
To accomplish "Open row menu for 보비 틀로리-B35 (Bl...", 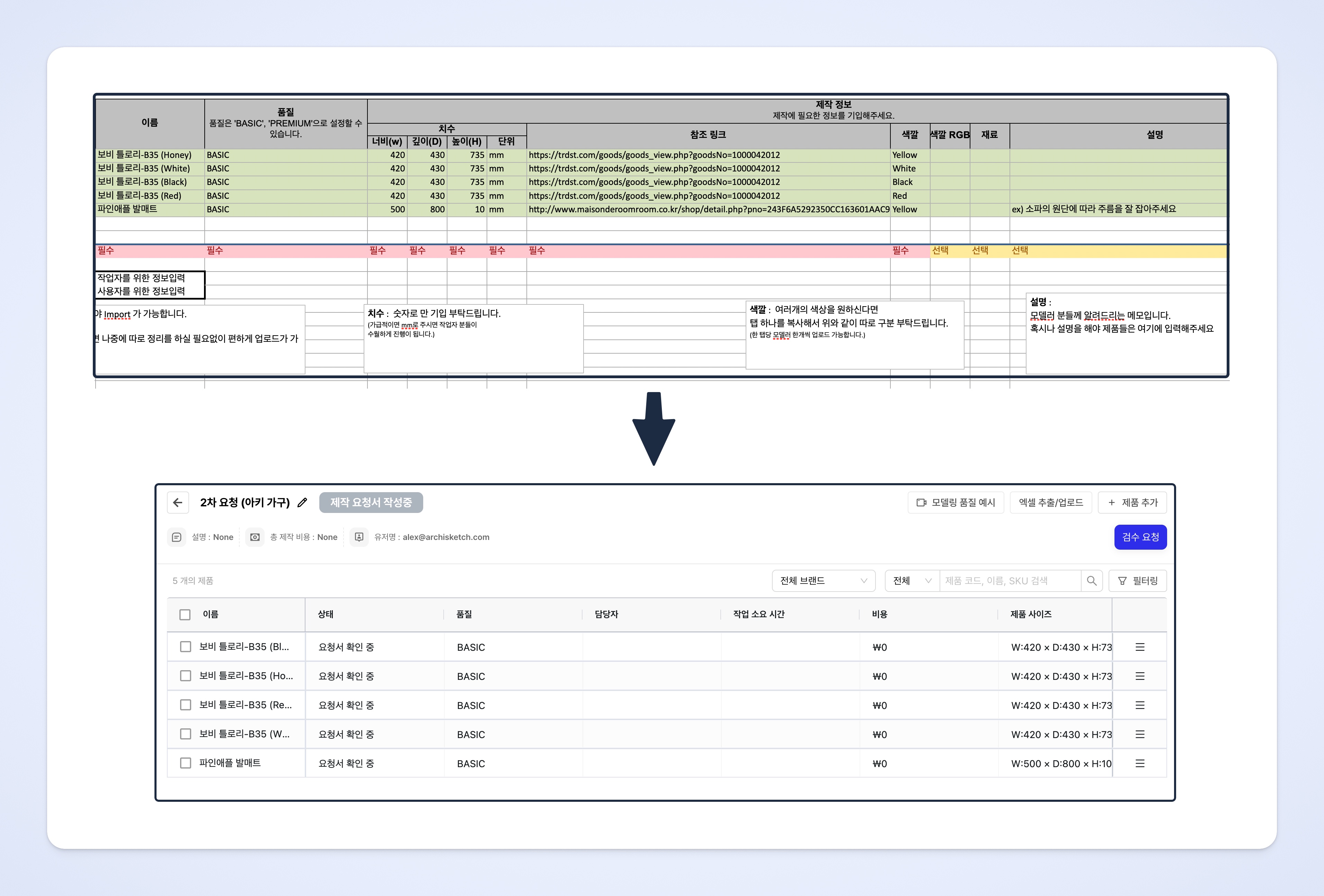I will pyautogui.click(x=1140, y=647).
